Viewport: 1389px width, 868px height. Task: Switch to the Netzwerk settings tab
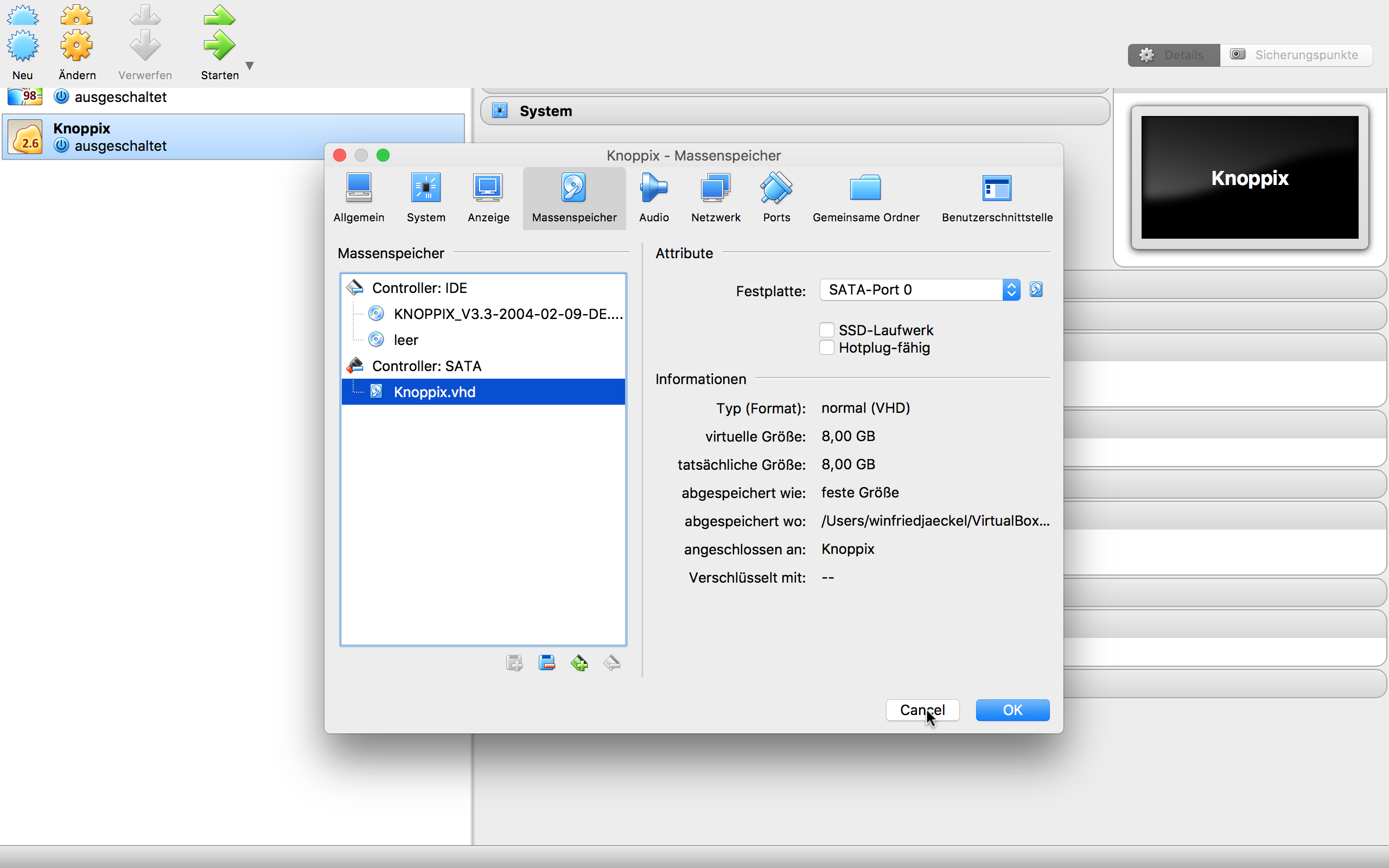point(716,198)
